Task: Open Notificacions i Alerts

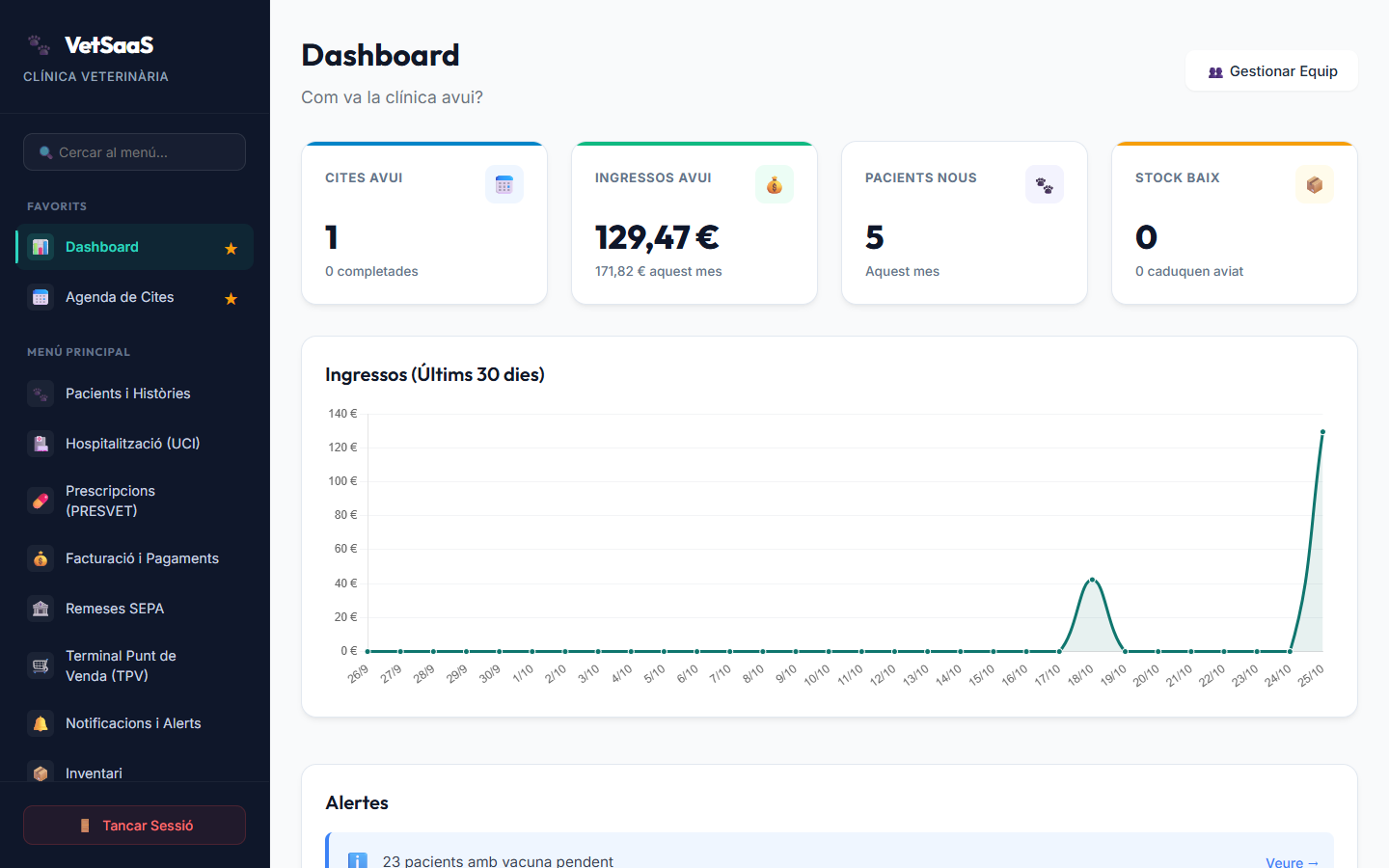Action: point(135,723)
